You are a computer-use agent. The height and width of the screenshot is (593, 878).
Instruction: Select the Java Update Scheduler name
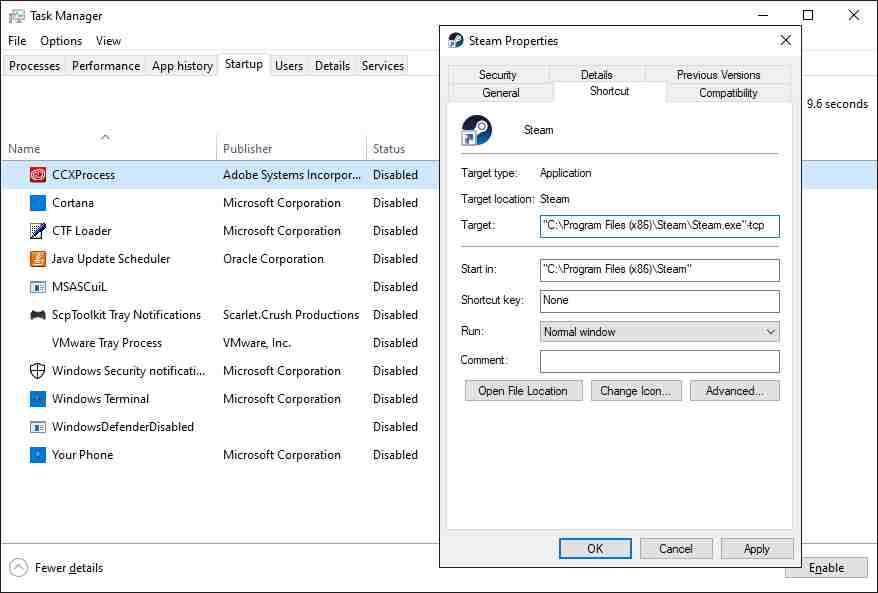pyautogui.click(x=111, y=259)
